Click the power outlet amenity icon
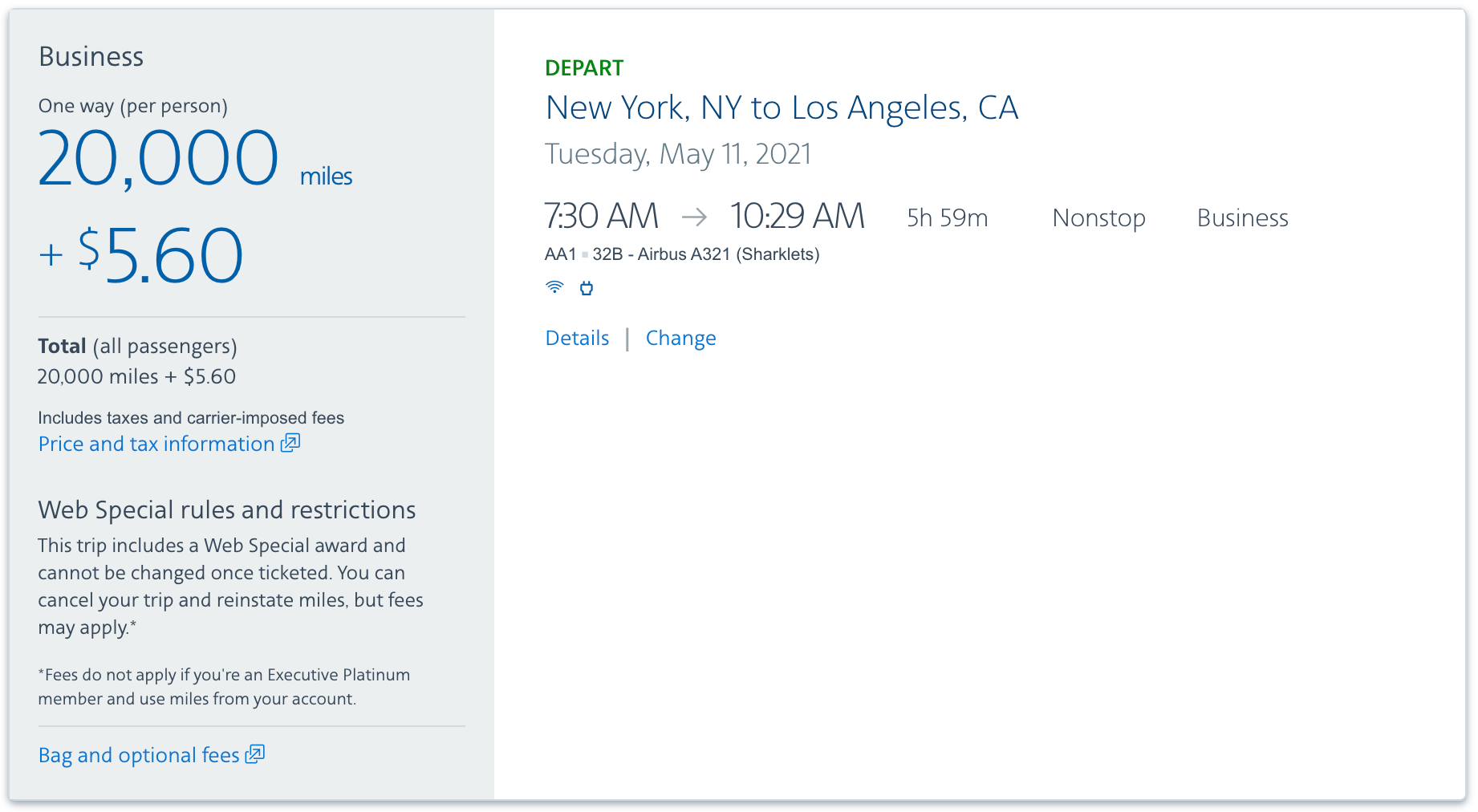This screenshot has width=1478, height=812. tap(587, 288)
